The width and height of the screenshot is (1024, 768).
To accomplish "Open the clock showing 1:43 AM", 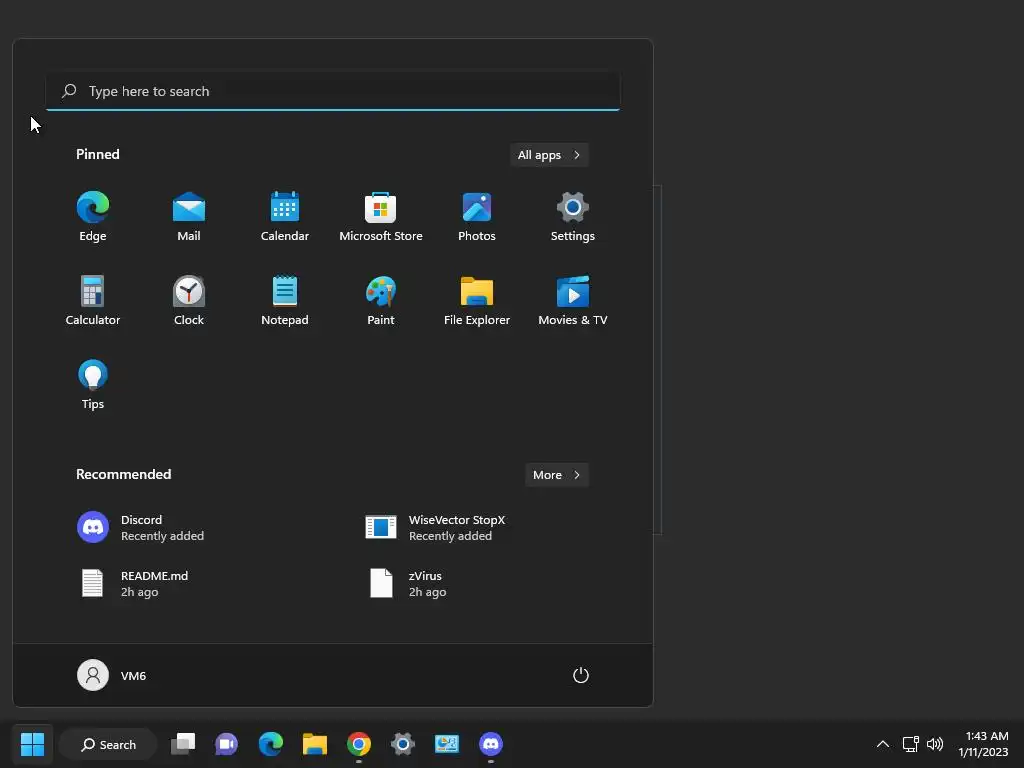I will (x=984, y=744).
